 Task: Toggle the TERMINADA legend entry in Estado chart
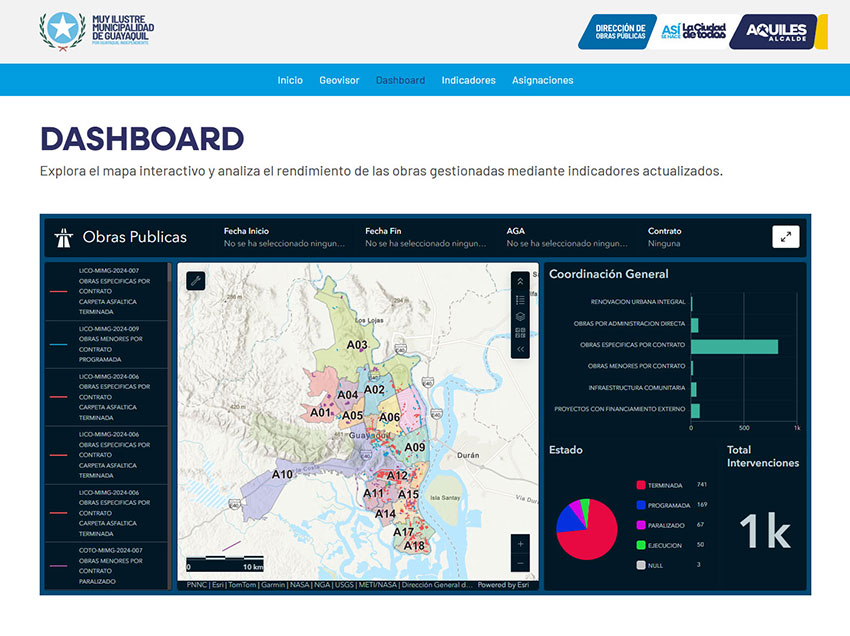(663, 485)
